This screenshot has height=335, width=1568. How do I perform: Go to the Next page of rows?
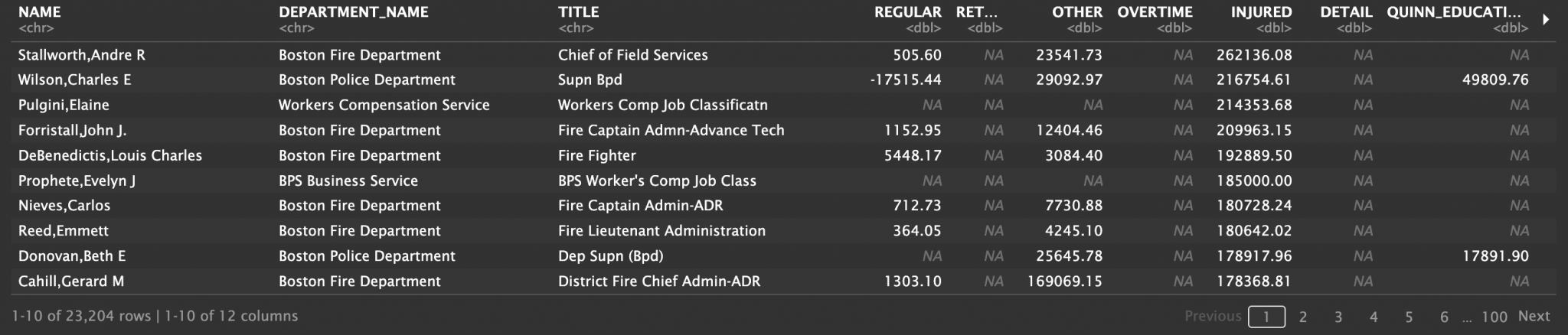pos(1534,316)
